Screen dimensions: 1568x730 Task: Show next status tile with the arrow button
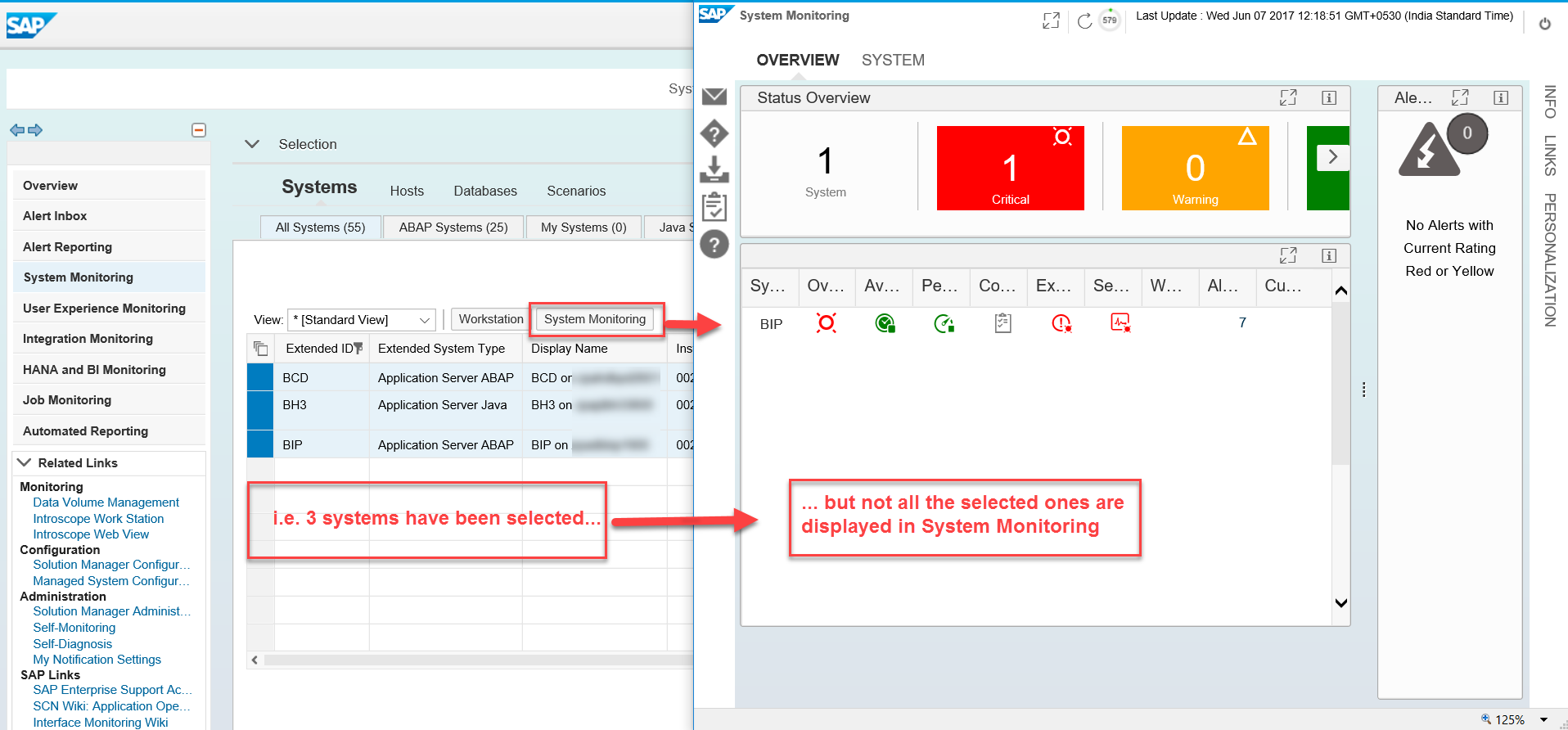[1332, 156]
